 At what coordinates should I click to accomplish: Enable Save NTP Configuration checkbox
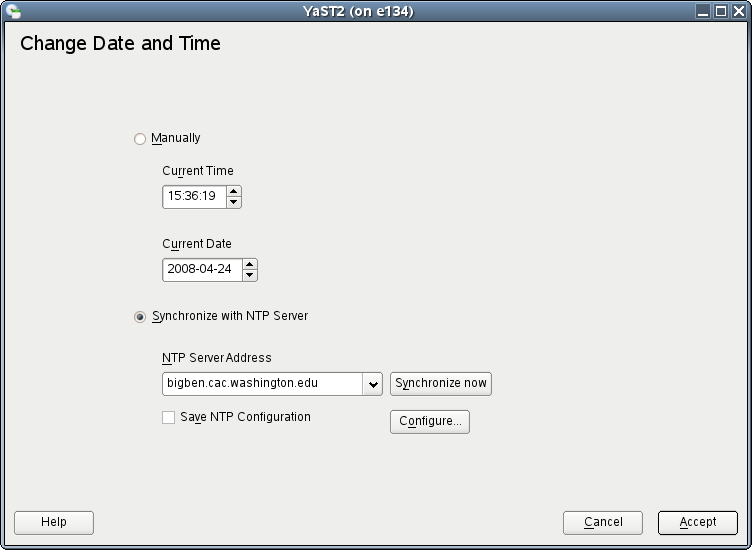point(168,417)
